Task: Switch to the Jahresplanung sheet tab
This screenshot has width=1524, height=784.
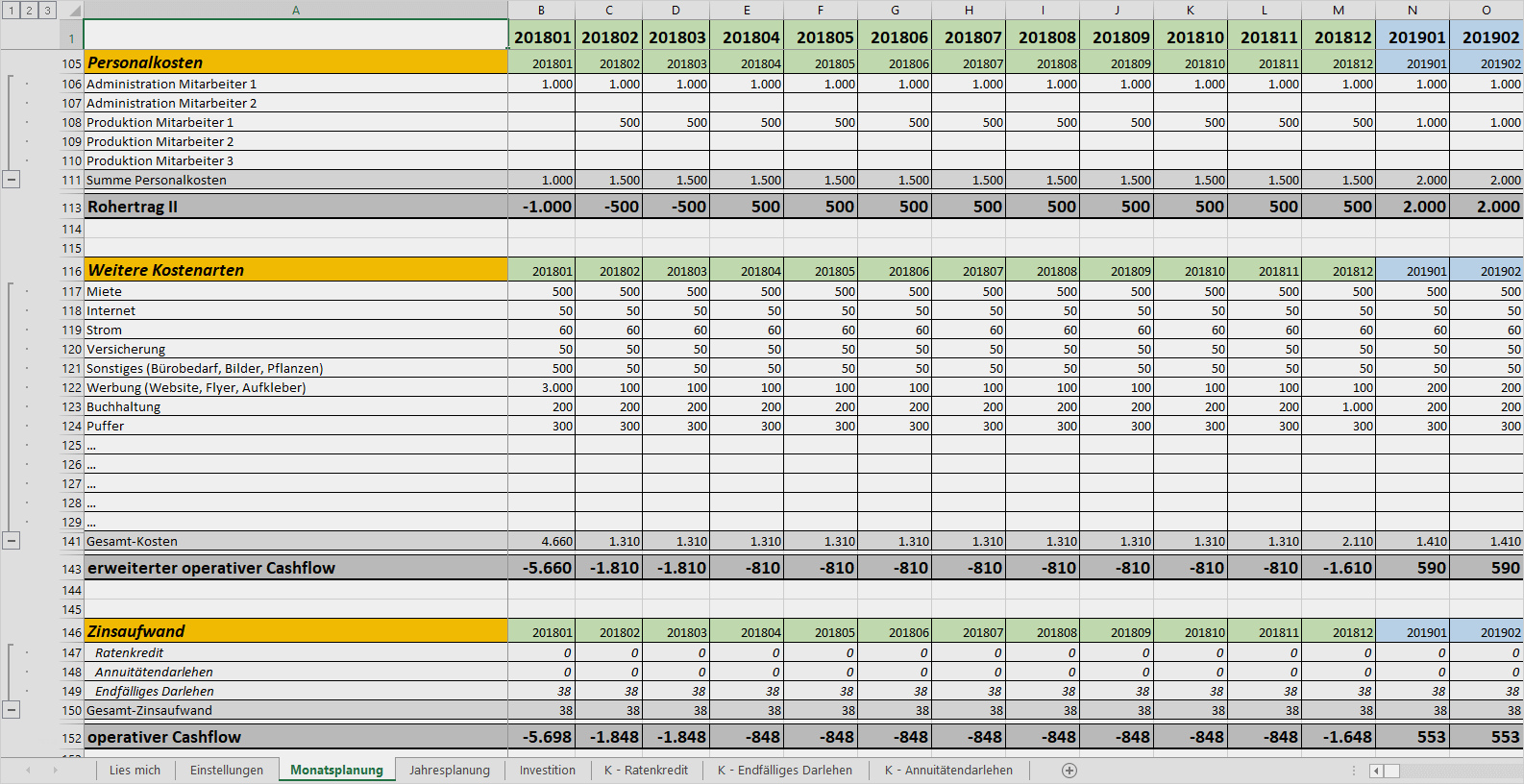Action: (449, 771)
